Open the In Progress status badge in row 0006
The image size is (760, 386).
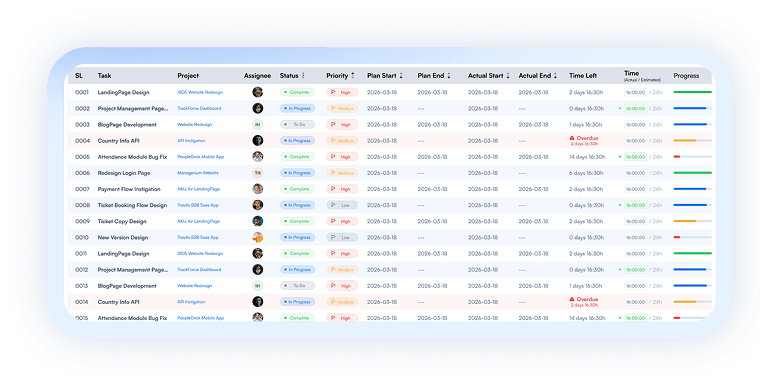tap(297, 173)
